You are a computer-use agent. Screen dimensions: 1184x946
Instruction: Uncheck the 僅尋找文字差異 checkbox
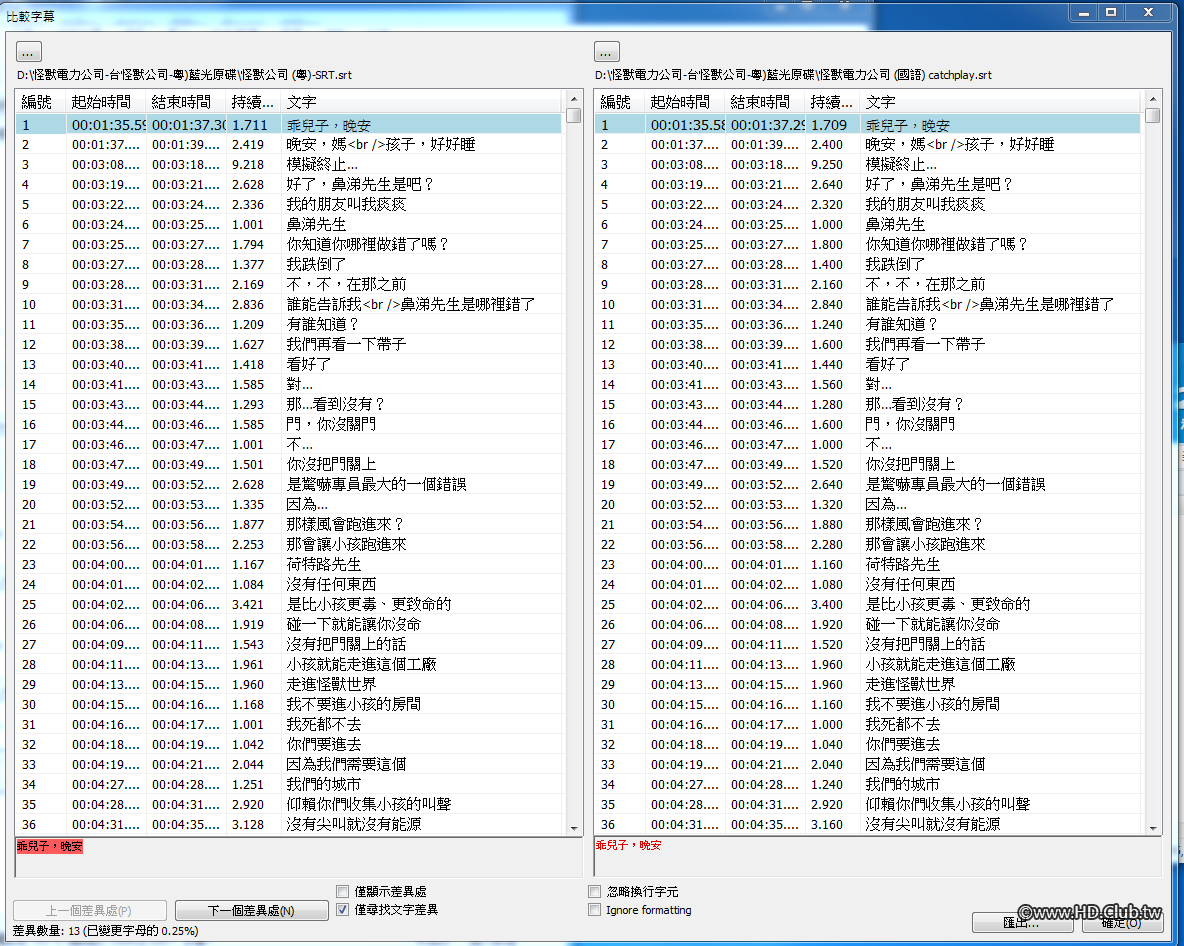(x=343, y=910)
